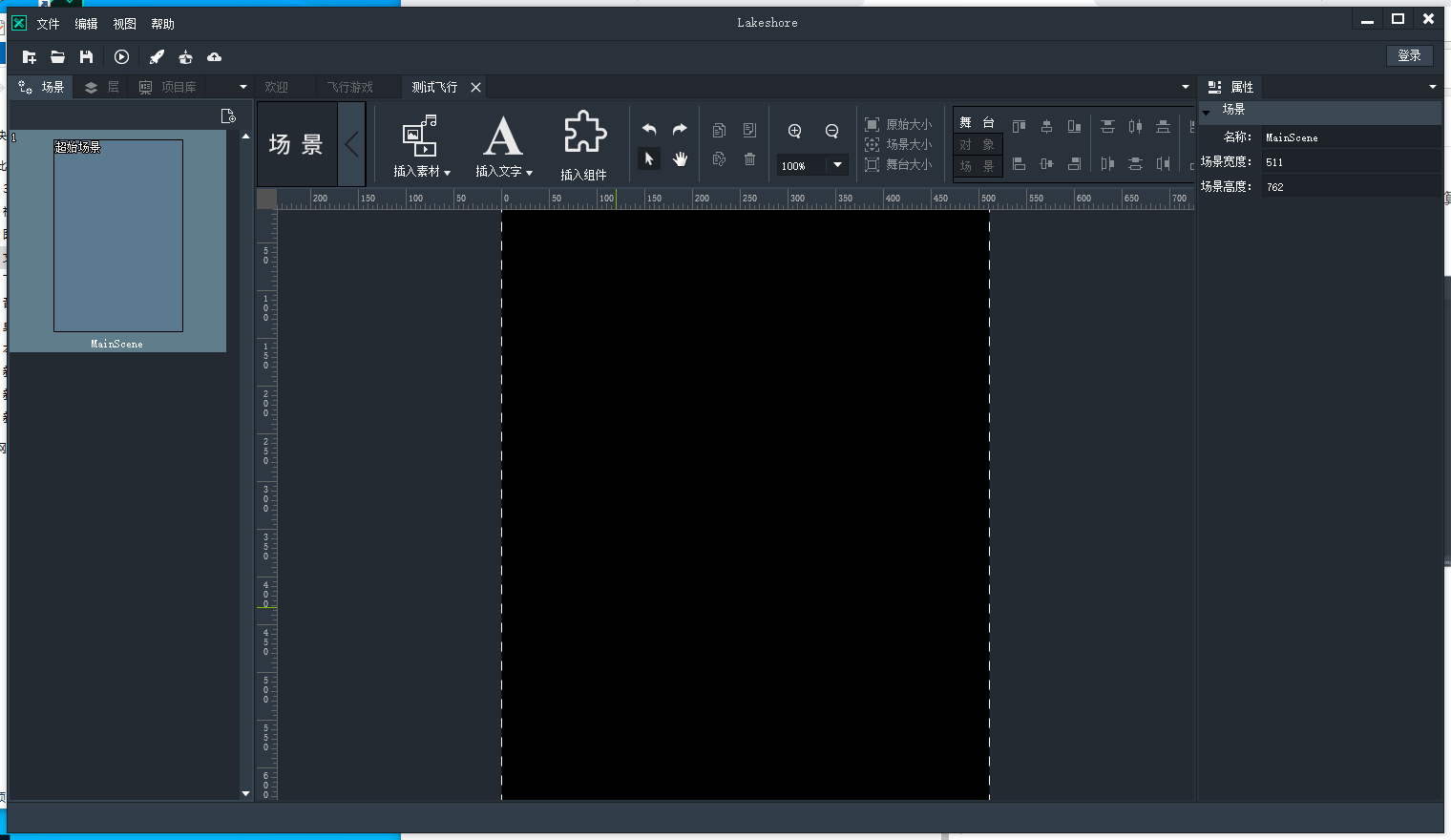
Task: Open the 文件 menu
Action: click(x=48, y=24)
